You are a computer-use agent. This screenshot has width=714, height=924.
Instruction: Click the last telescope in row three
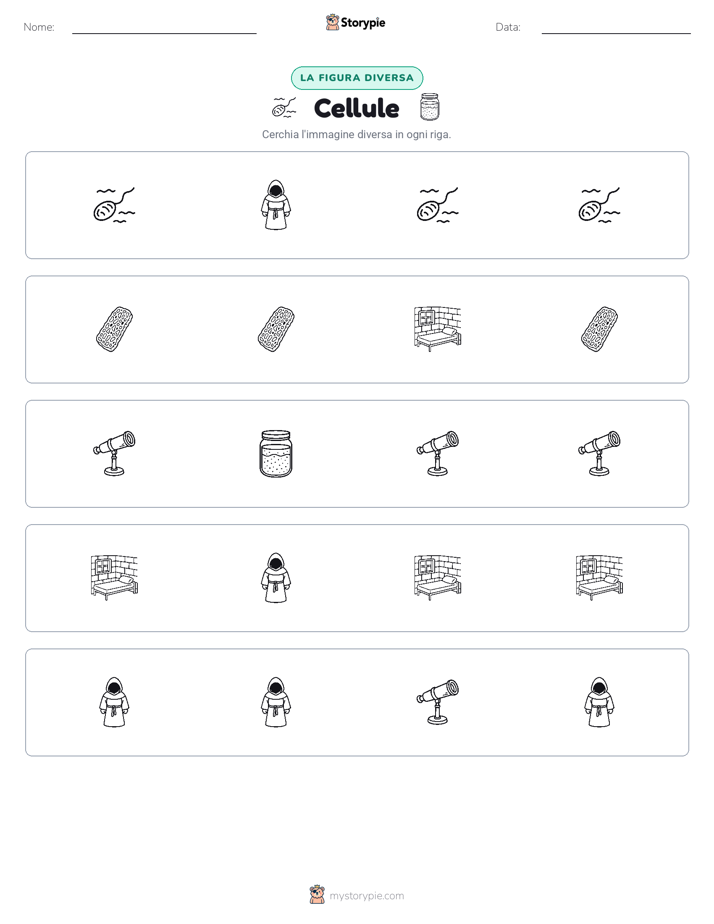click(599, 453)
